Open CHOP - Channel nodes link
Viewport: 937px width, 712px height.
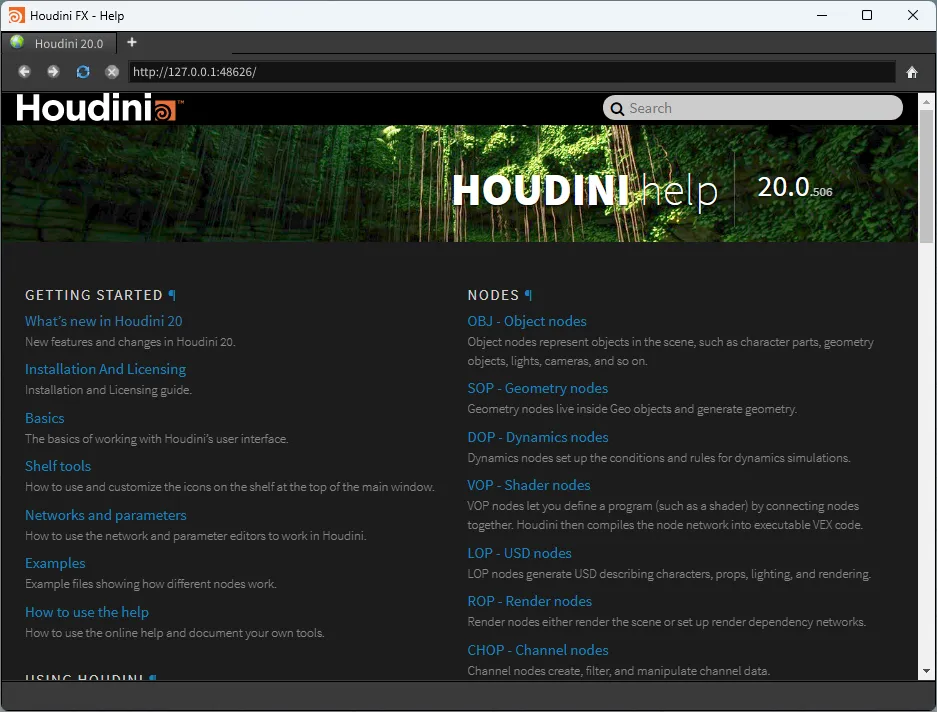click(538, 650)
